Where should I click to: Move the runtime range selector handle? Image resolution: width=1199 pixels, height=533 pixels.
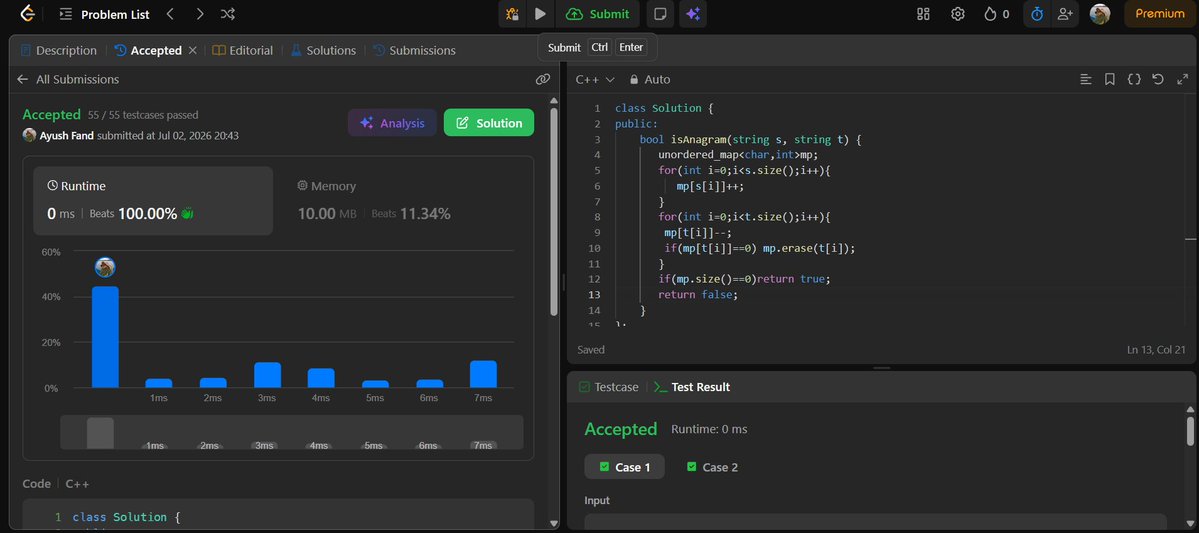pyautogui.click(x=100, y=433)
